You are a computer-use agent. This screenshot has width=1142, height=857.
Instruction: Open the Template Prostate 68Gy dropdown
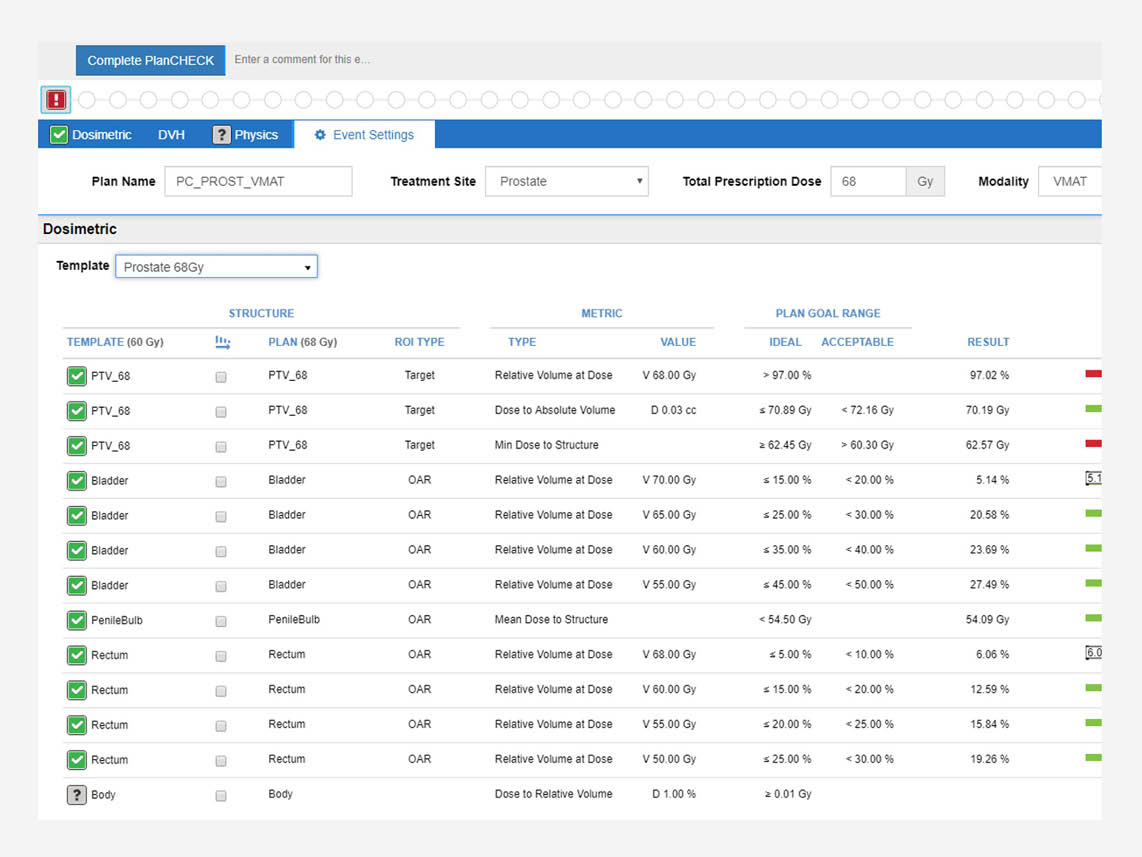tap(216, 267)
